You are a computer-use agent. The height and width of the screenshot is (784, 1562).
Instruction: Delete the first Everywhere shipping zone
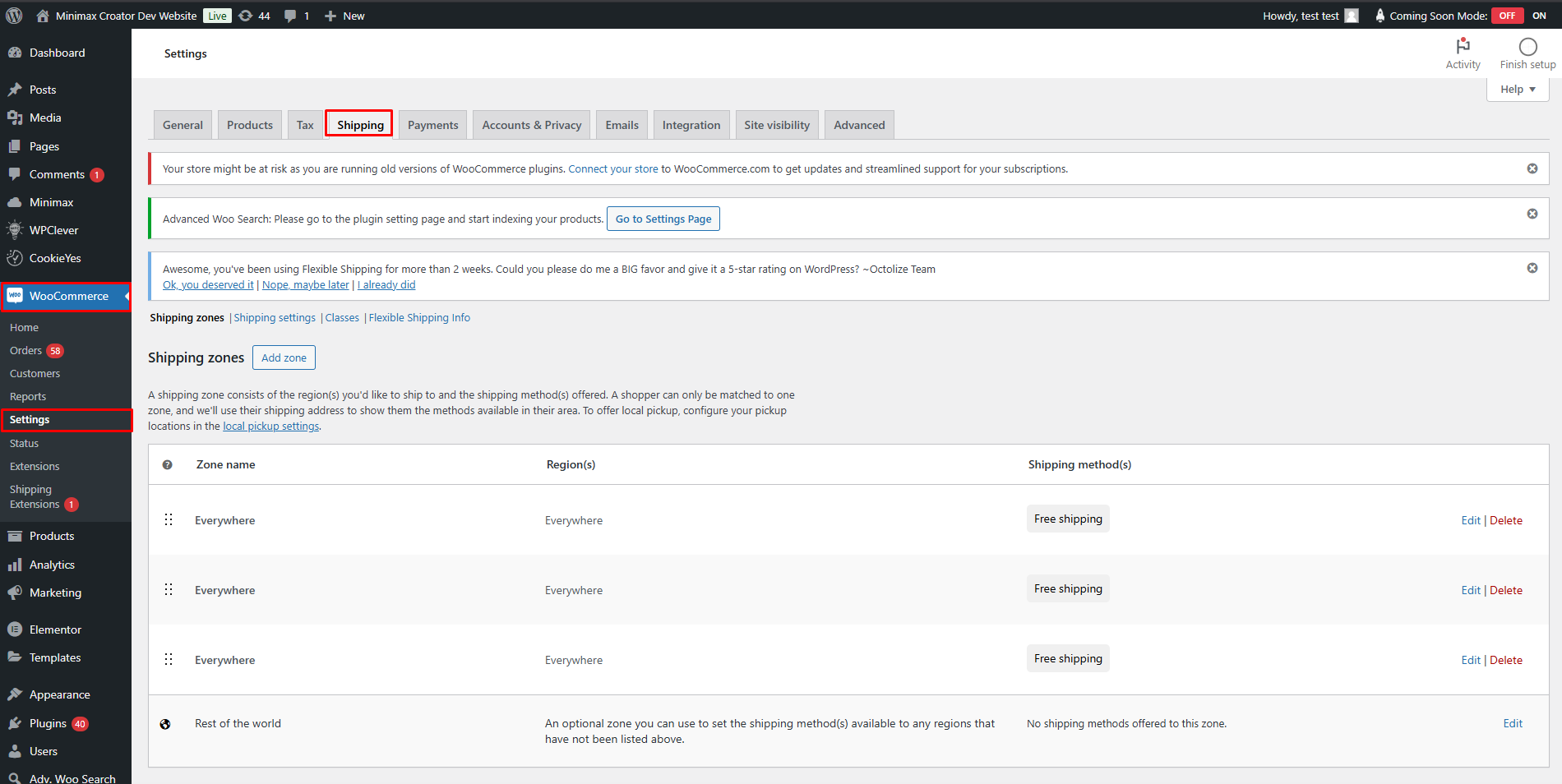coord(1505,520)
